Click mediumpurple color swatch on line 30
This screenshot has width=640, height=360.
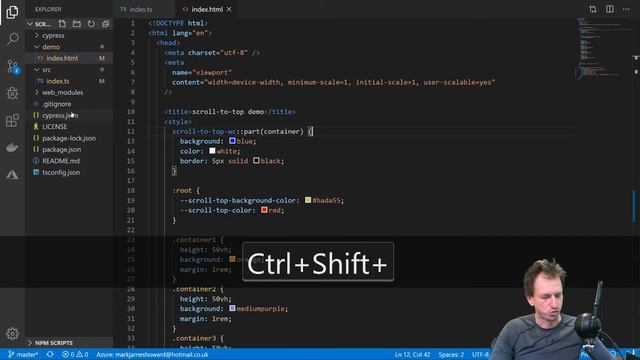pos(232,309)
